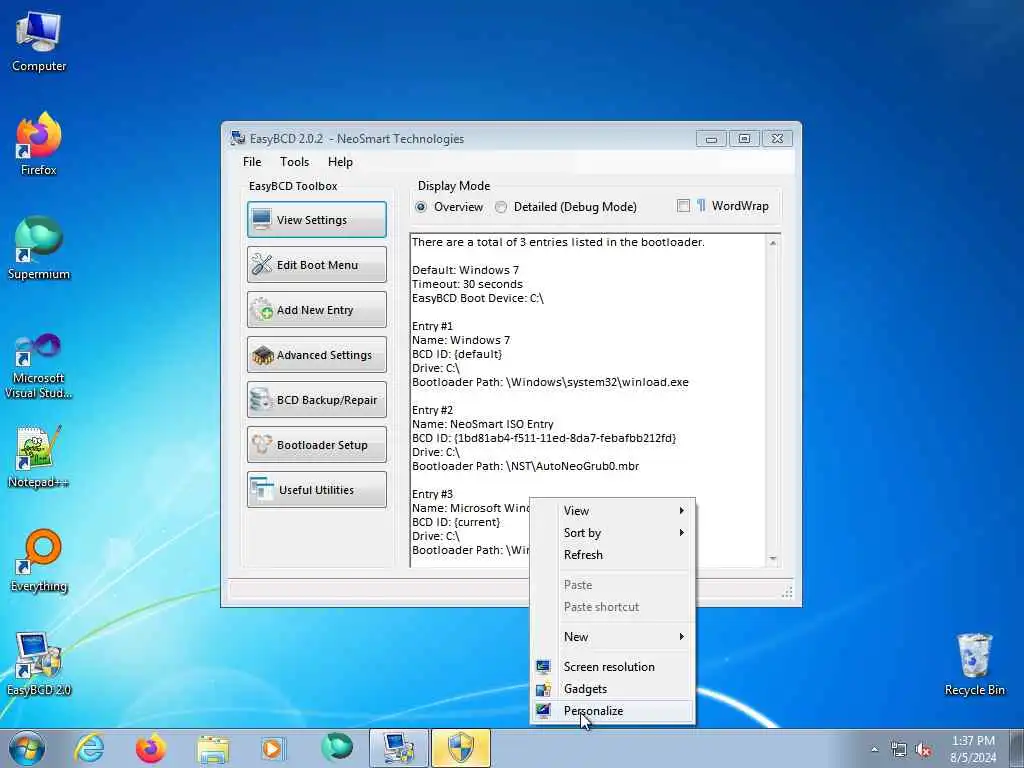Open the Notepad++ desktop shortcut

click(39, 456)
